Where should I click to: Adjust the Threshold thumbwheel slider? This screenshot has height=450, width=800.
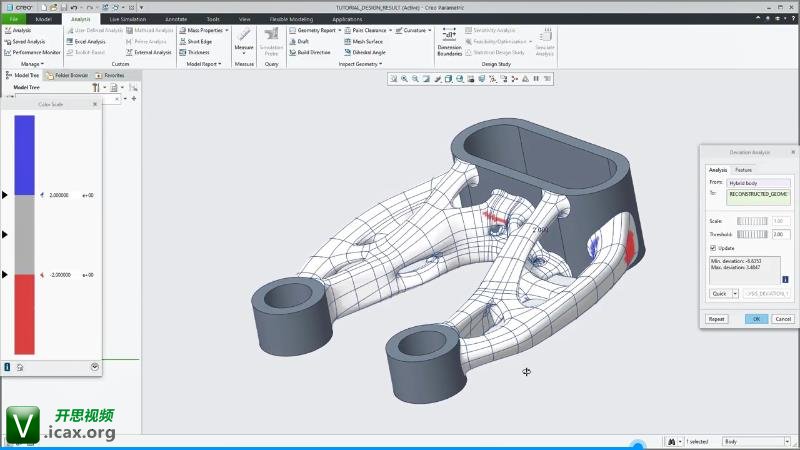[x=752, y=234]
